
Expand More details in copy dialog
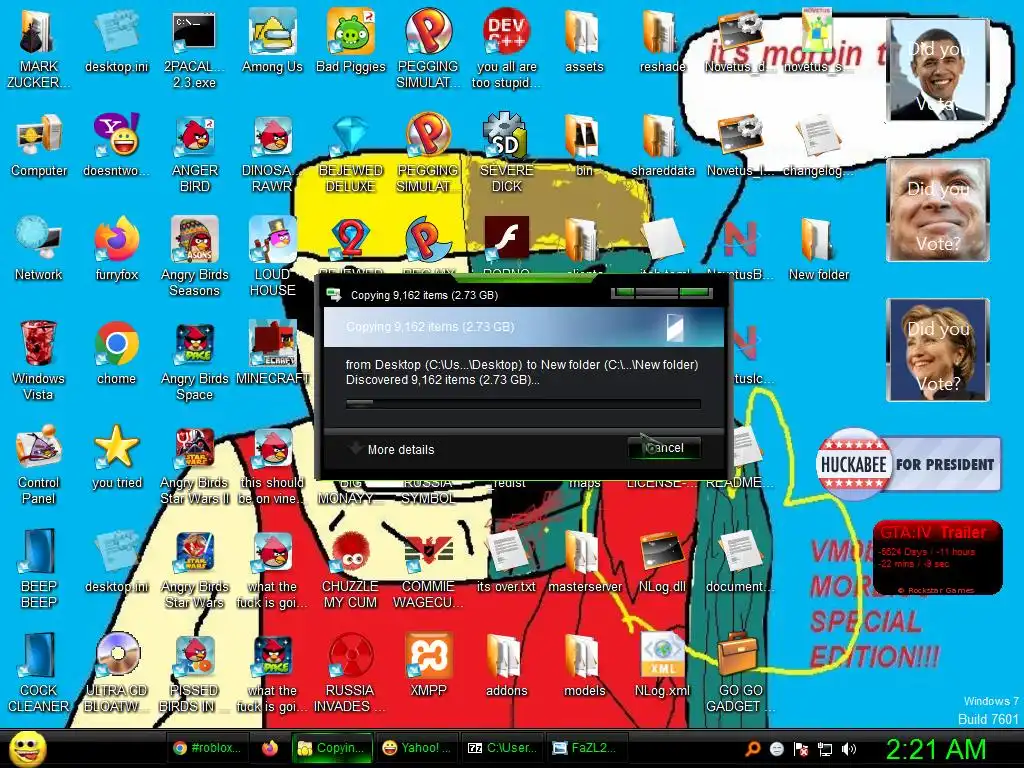pos(392,449)
